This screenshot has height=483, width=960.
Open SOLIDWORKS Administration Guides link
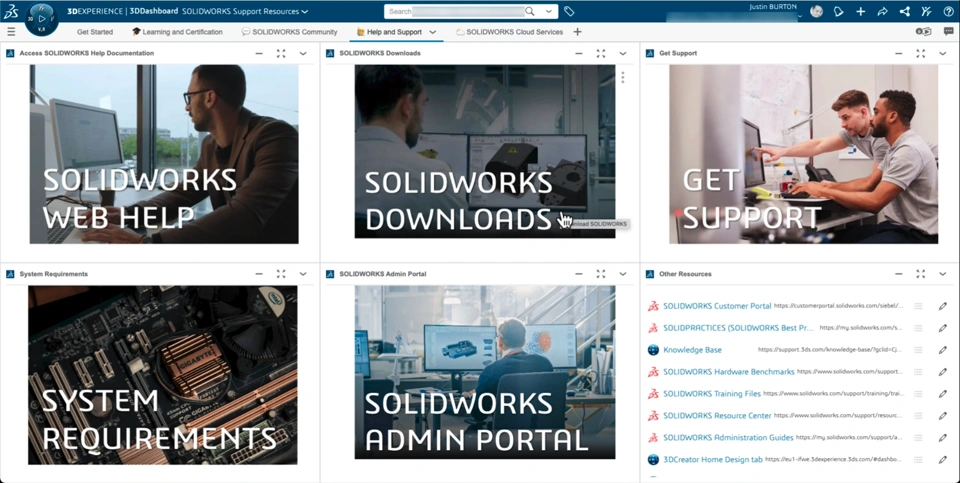(x=728, y=438)
